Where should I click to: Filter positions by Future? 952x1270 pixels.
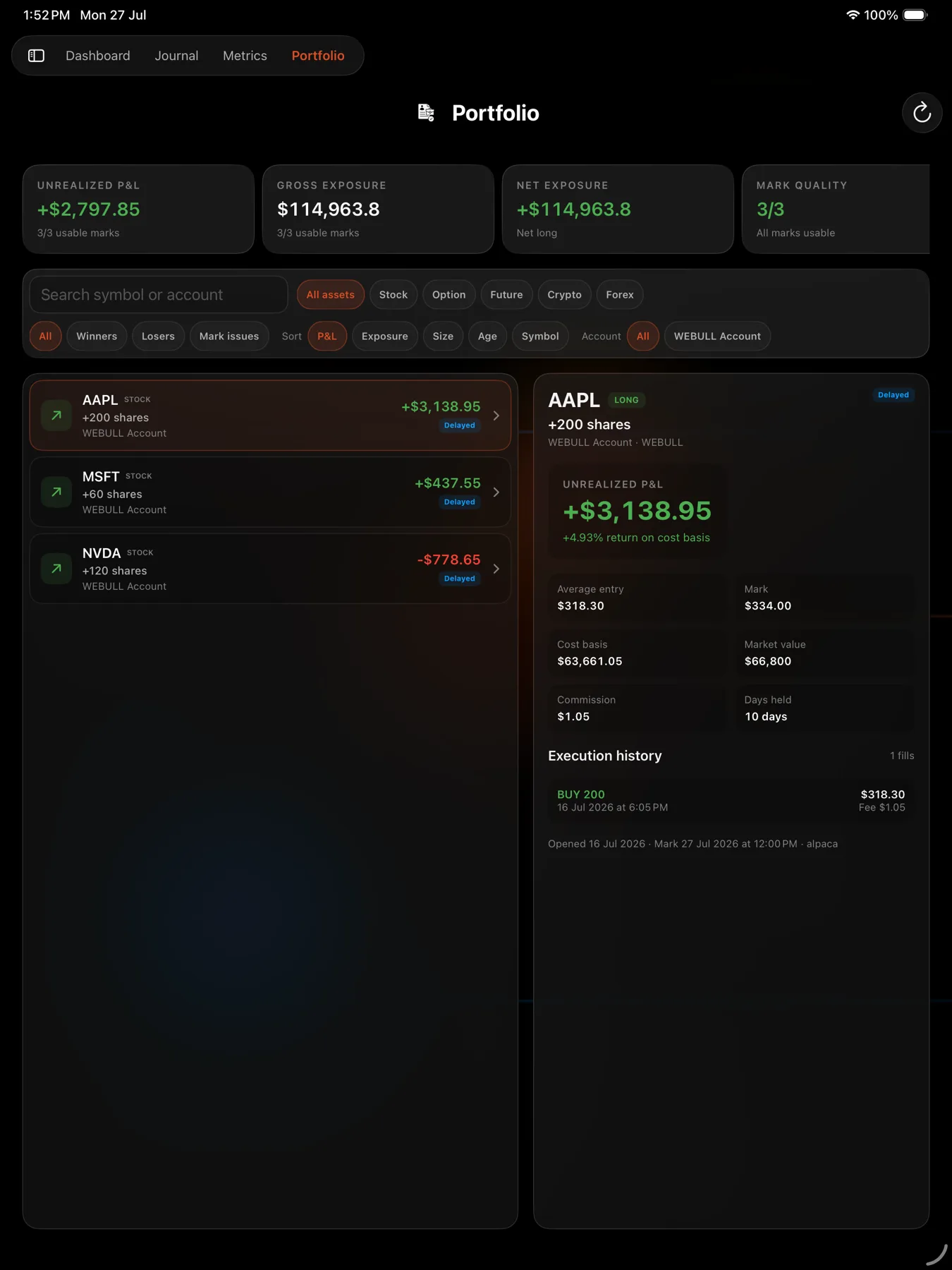(x=506, y=294)
